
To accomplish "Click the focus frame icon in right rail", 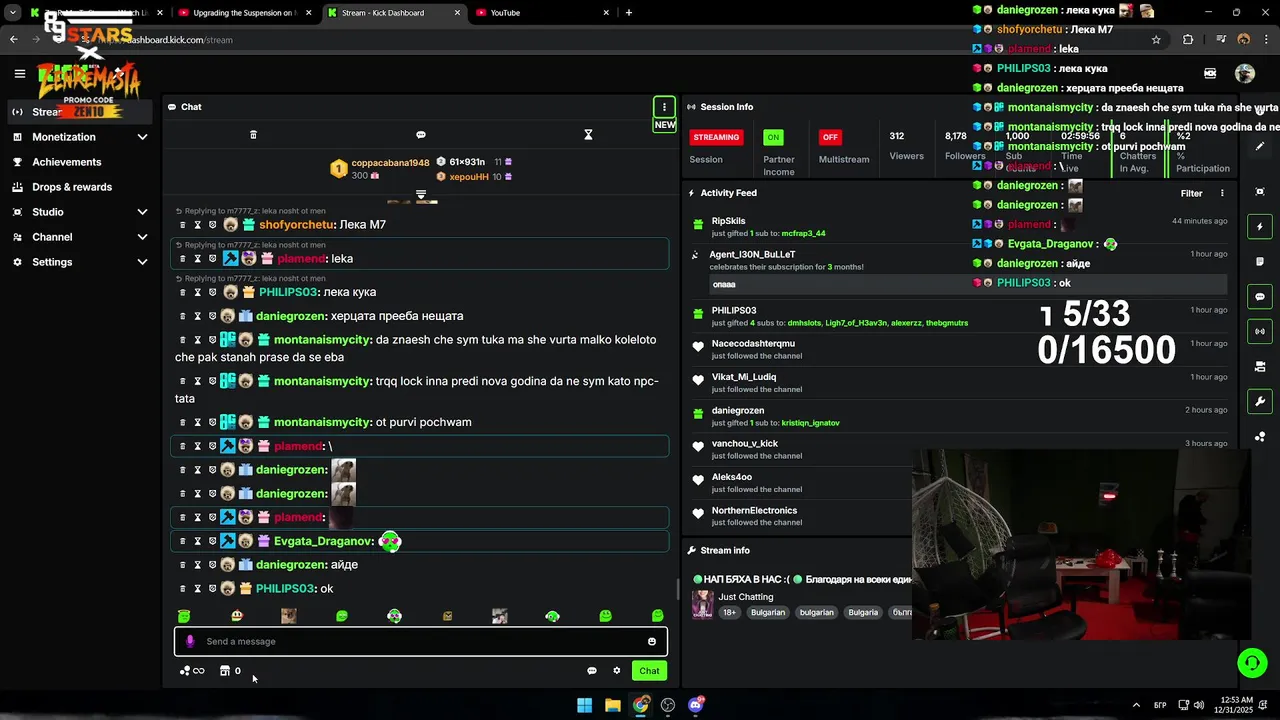I will coord(1260,192).
